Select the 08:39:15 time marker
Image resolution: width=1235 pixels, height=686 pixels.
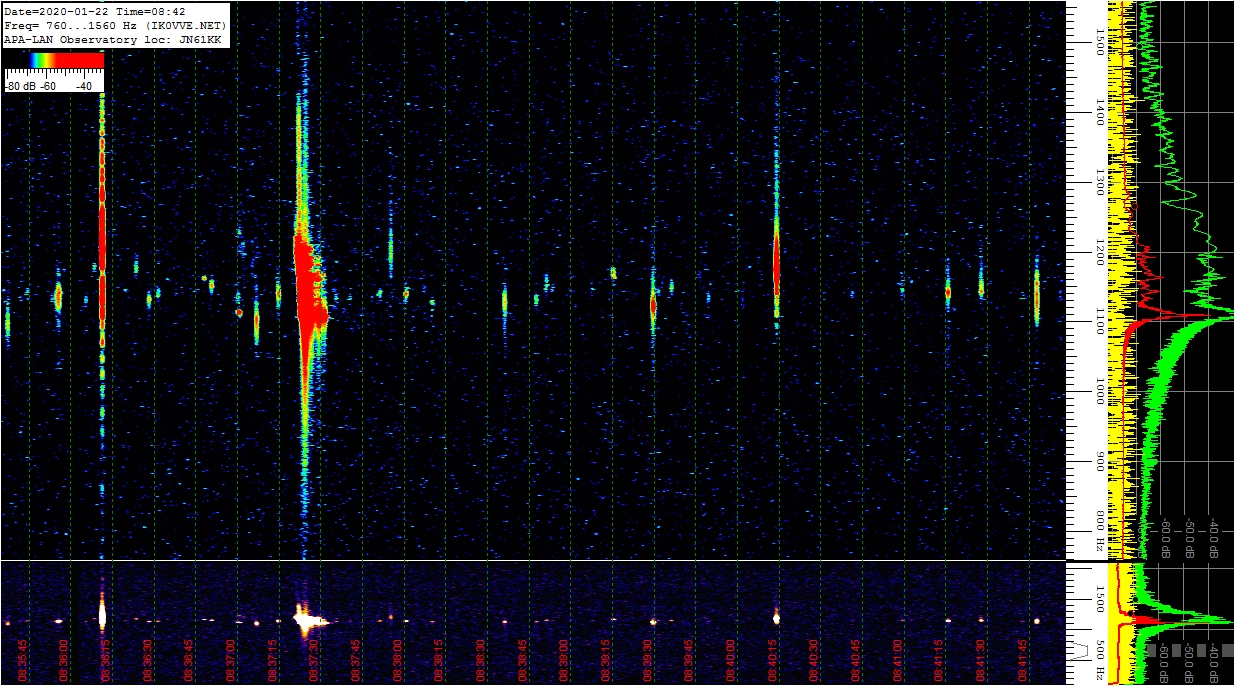606,660
